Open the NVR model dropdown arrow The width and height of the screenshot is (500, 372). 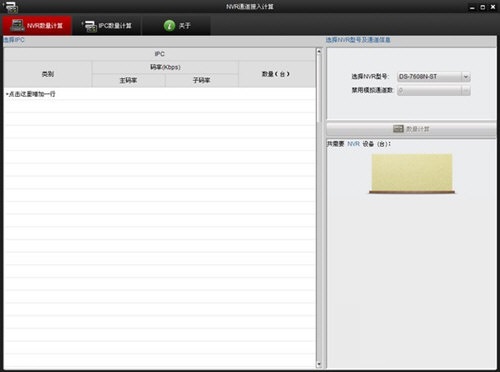tap(466, 77)
